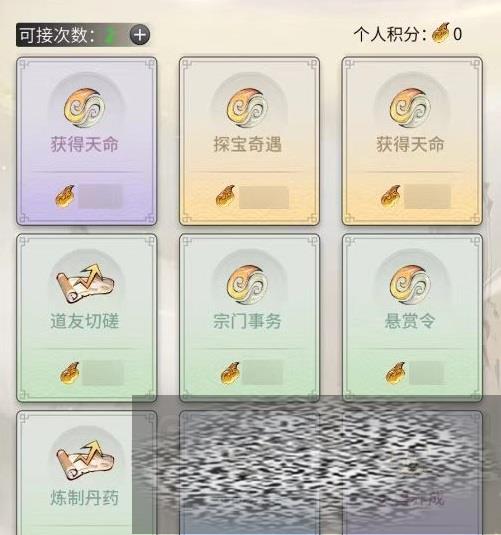Open the 探宝奇遇 task title
Viewport: 501px width, 535px height.
pyautogui.click(x=248, y=144)
